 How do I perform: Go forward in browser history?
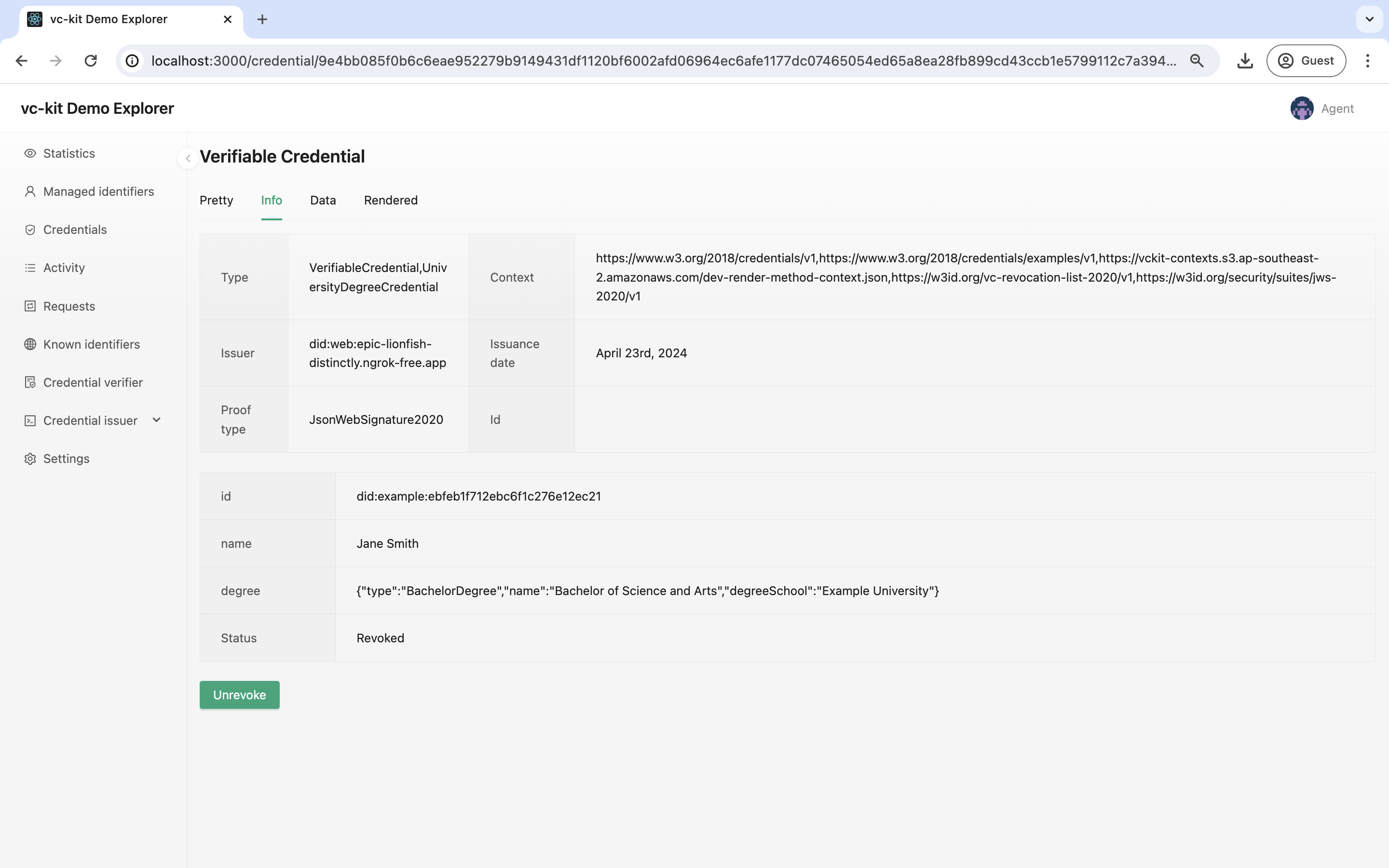tap(55, 60)
